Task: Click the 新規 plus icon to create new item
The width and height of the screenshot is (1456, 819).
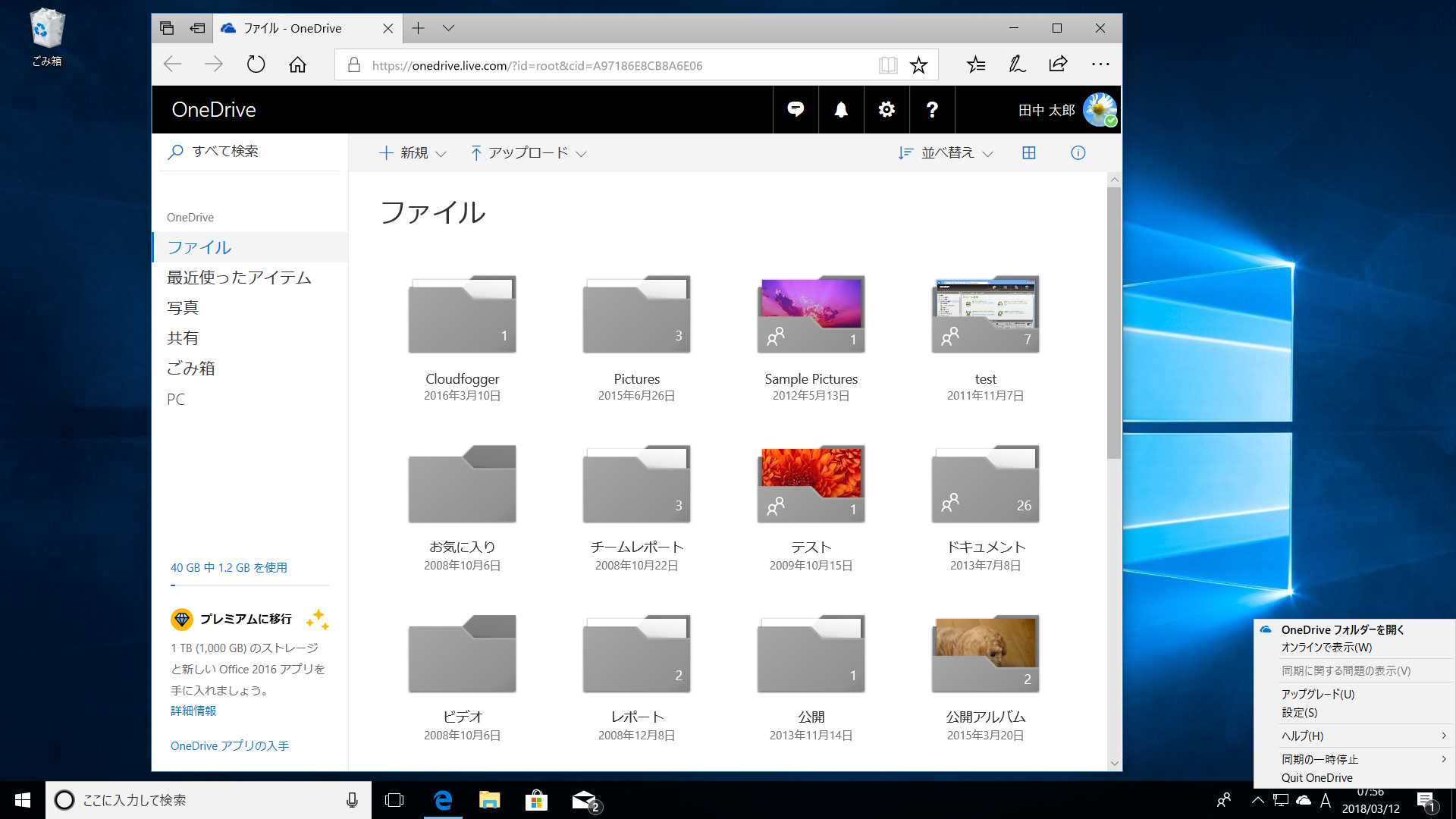Action: point(387,152)
